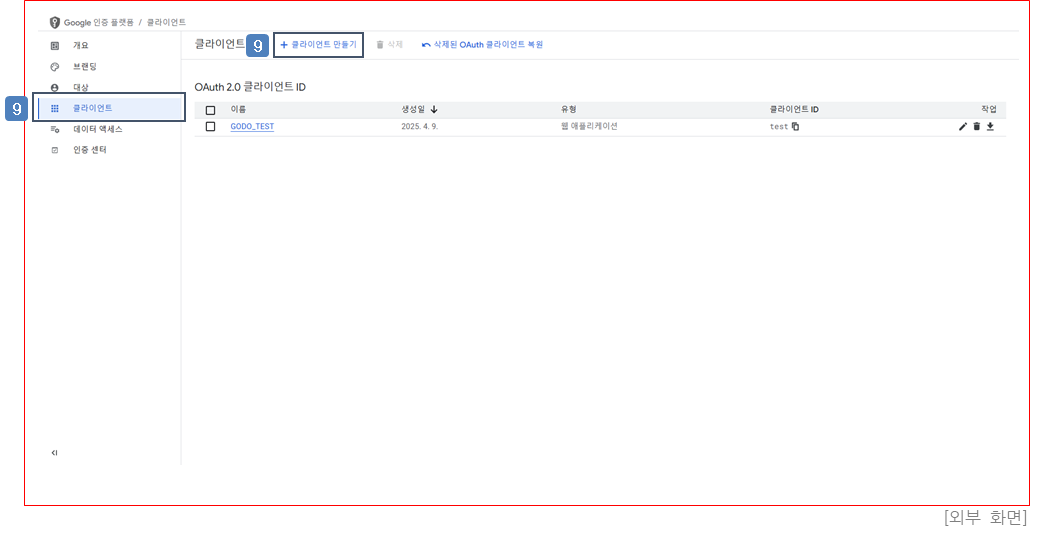Click the 데이터 액세스 icon

point(55,129)
